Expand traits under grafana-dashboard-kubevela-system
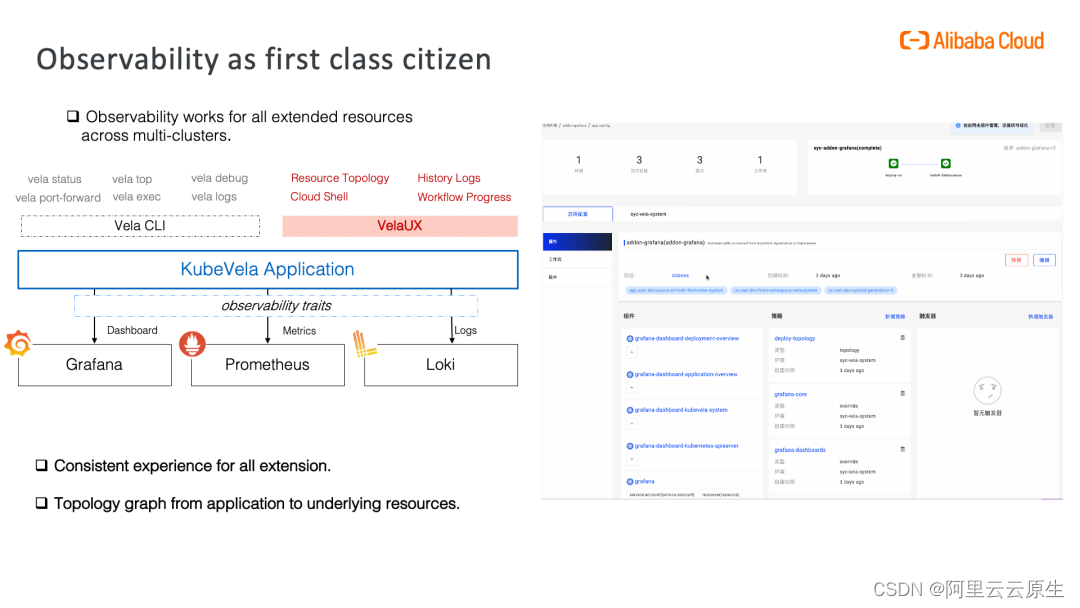This screenshot has height=608, width=1080. coord(632,423)
